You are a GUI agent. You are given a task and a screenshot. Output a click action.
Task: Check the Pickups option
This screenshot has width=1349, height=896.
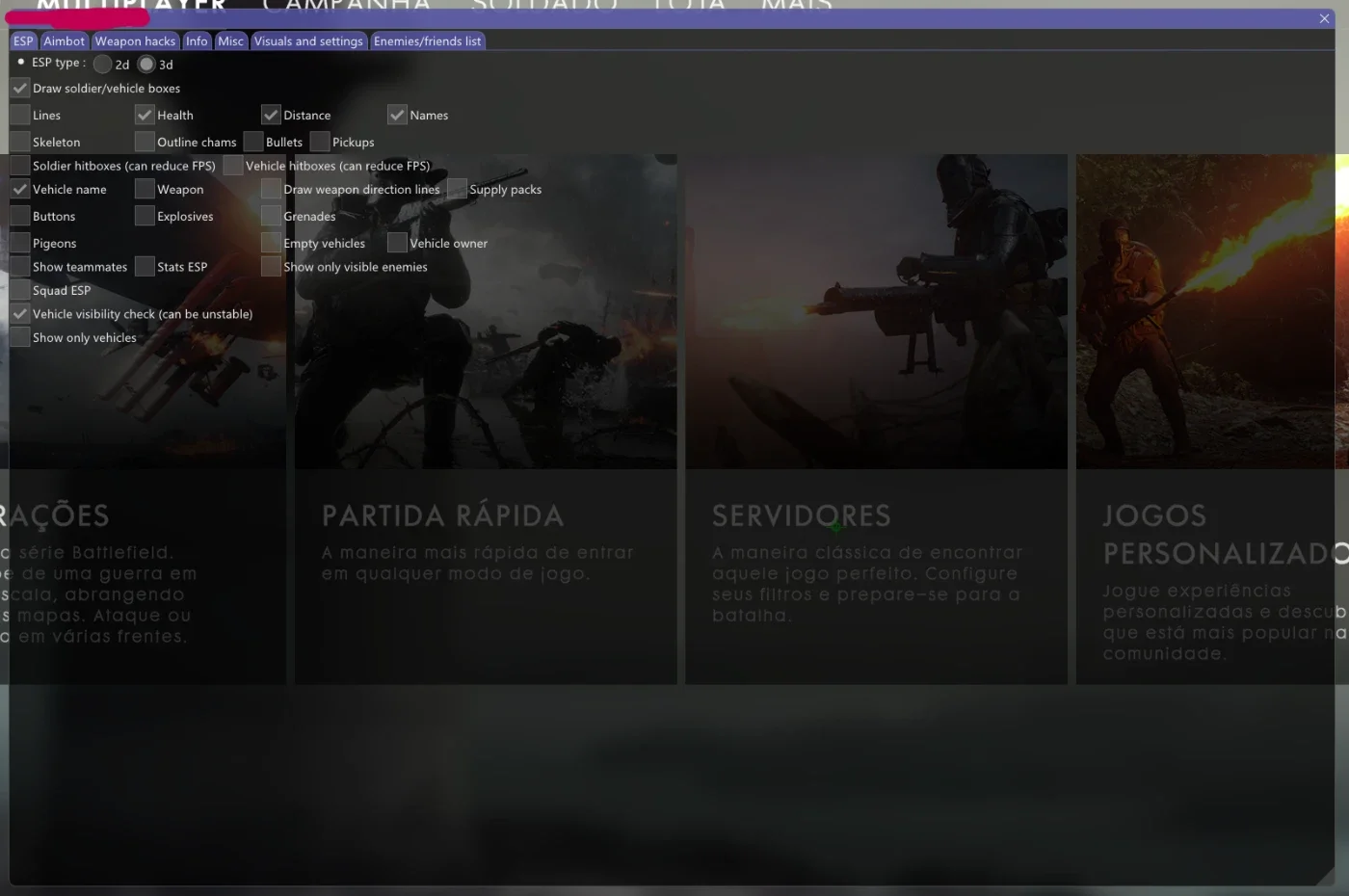pos(320,142)
